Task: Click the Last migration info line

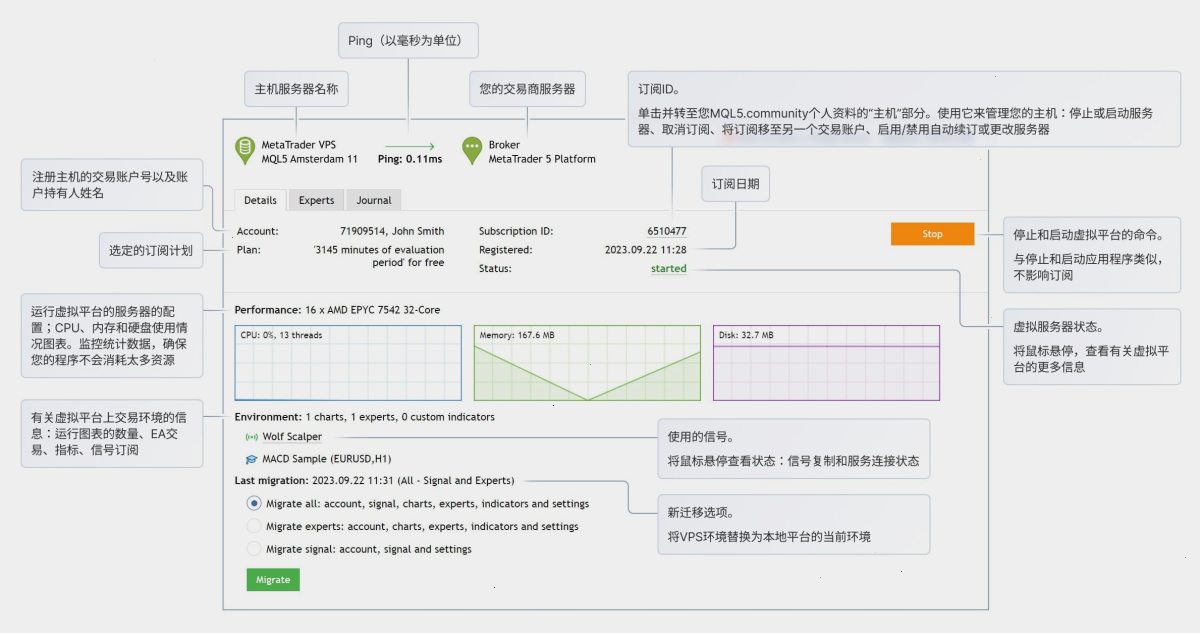Action: coord(374,481)
